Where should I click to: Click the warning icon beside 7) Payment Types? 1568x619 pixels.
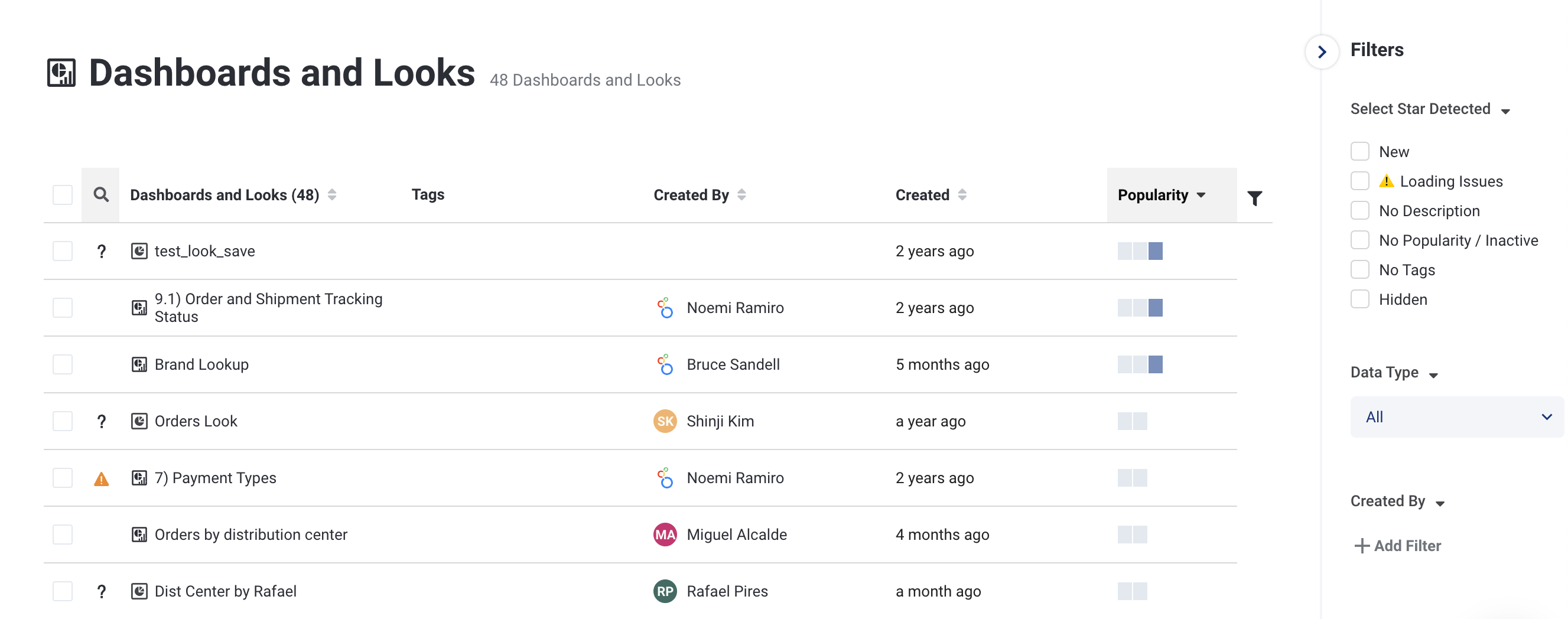(x=101, y=479)
